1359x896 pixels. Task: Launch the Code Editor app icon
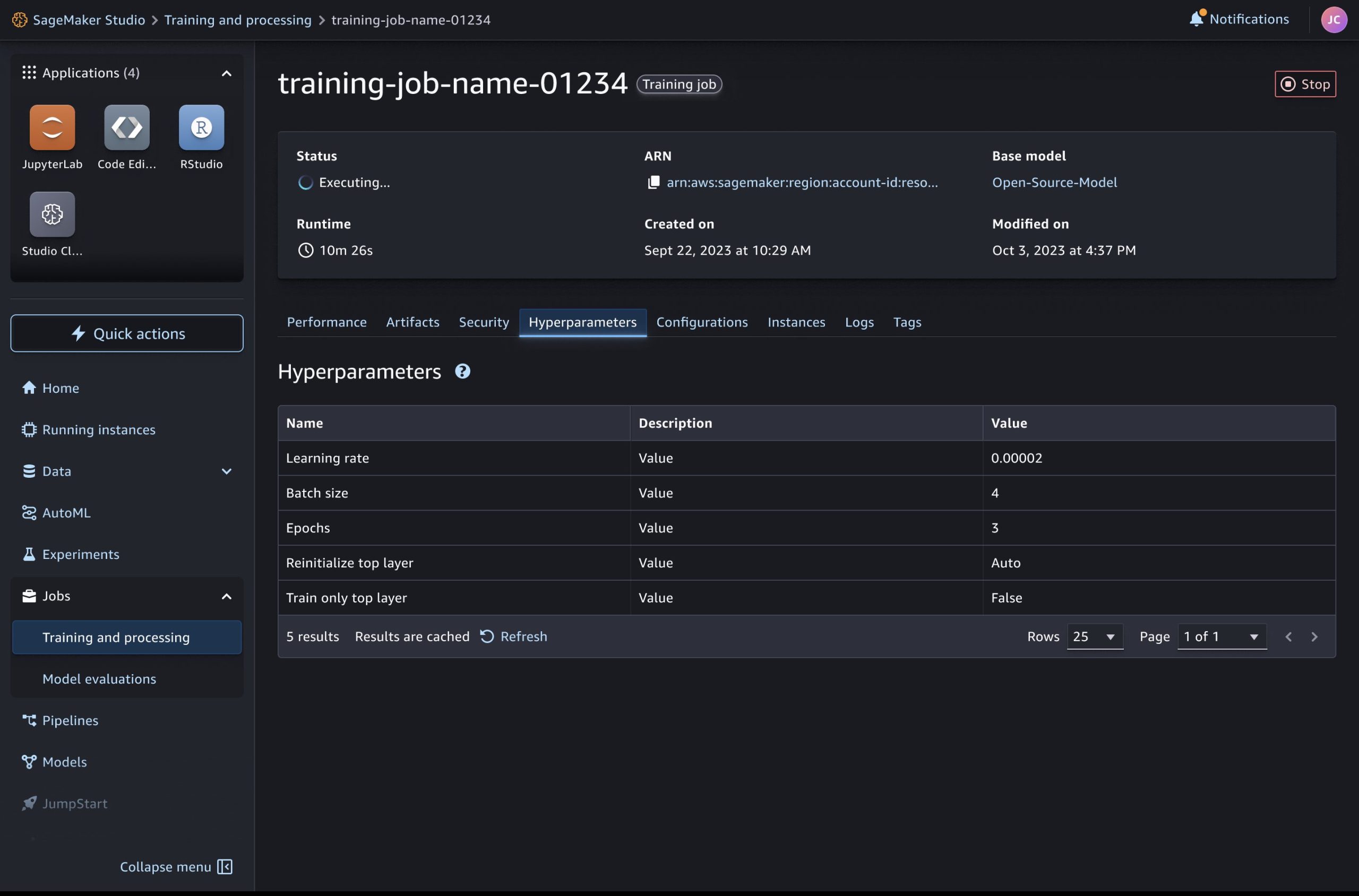(x=127, y=127)
